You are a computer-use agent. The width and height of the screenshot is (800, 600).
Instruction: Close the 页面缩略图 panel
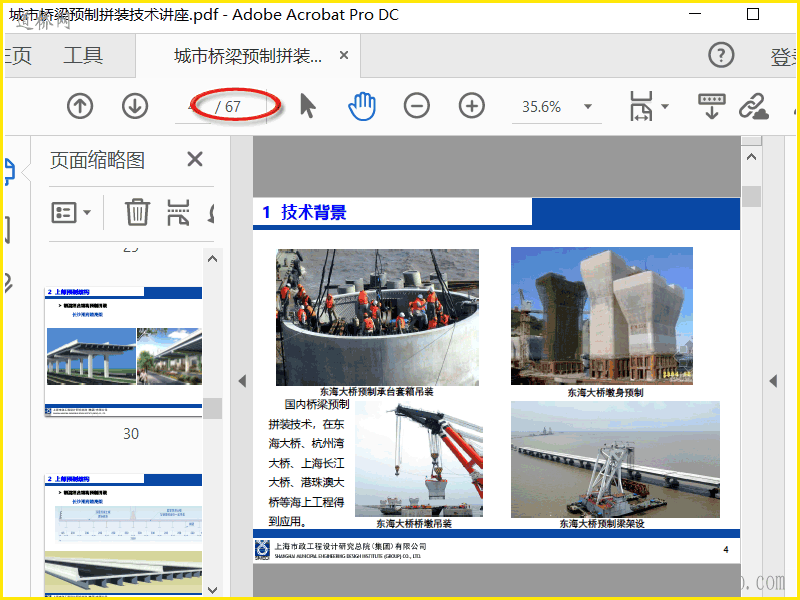pos(195,159)
